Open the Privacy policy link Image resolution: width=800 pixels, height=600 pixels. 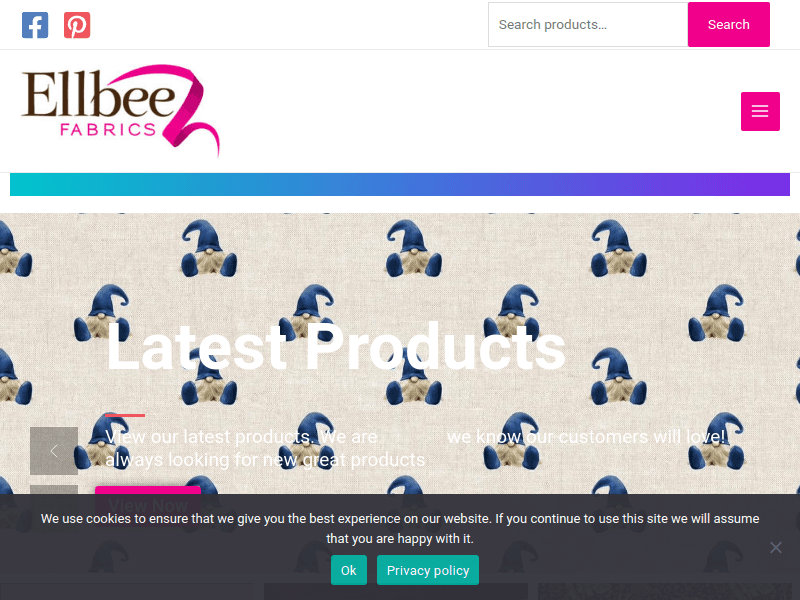pyautogui.click(x=428, y=570)
